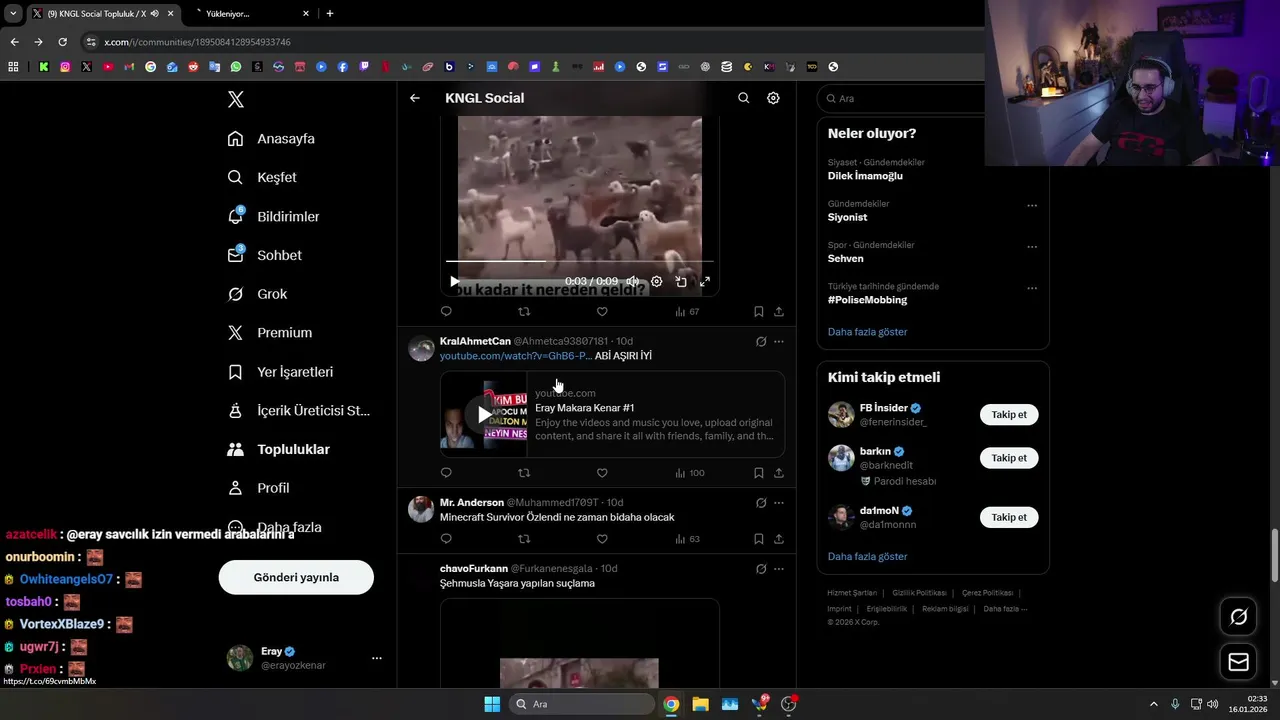Repost Mr. Anderson's Minecraft post
This screenshot has height=720, width=1280.
coord(524,539)
